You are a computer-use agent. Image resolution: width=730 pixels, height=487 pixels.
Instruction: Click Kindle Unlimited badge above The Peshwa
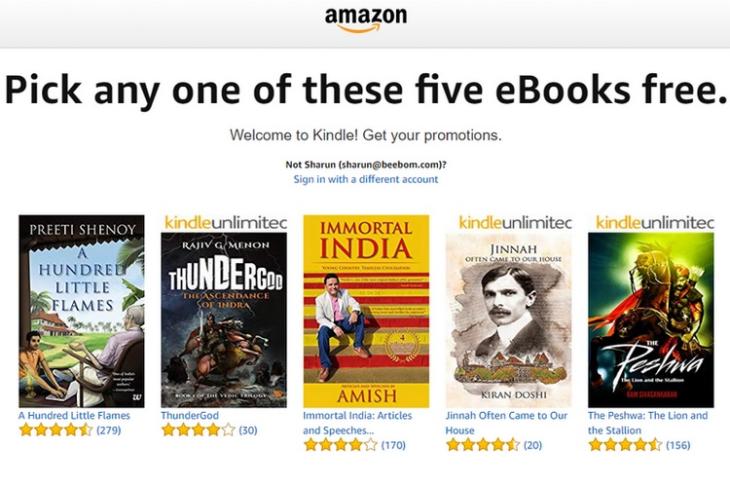[x=655, y=223]
